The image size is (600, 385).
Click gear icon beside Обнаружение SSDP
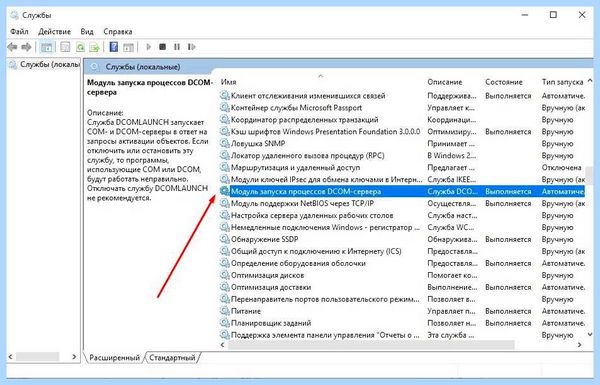(225, 239)
